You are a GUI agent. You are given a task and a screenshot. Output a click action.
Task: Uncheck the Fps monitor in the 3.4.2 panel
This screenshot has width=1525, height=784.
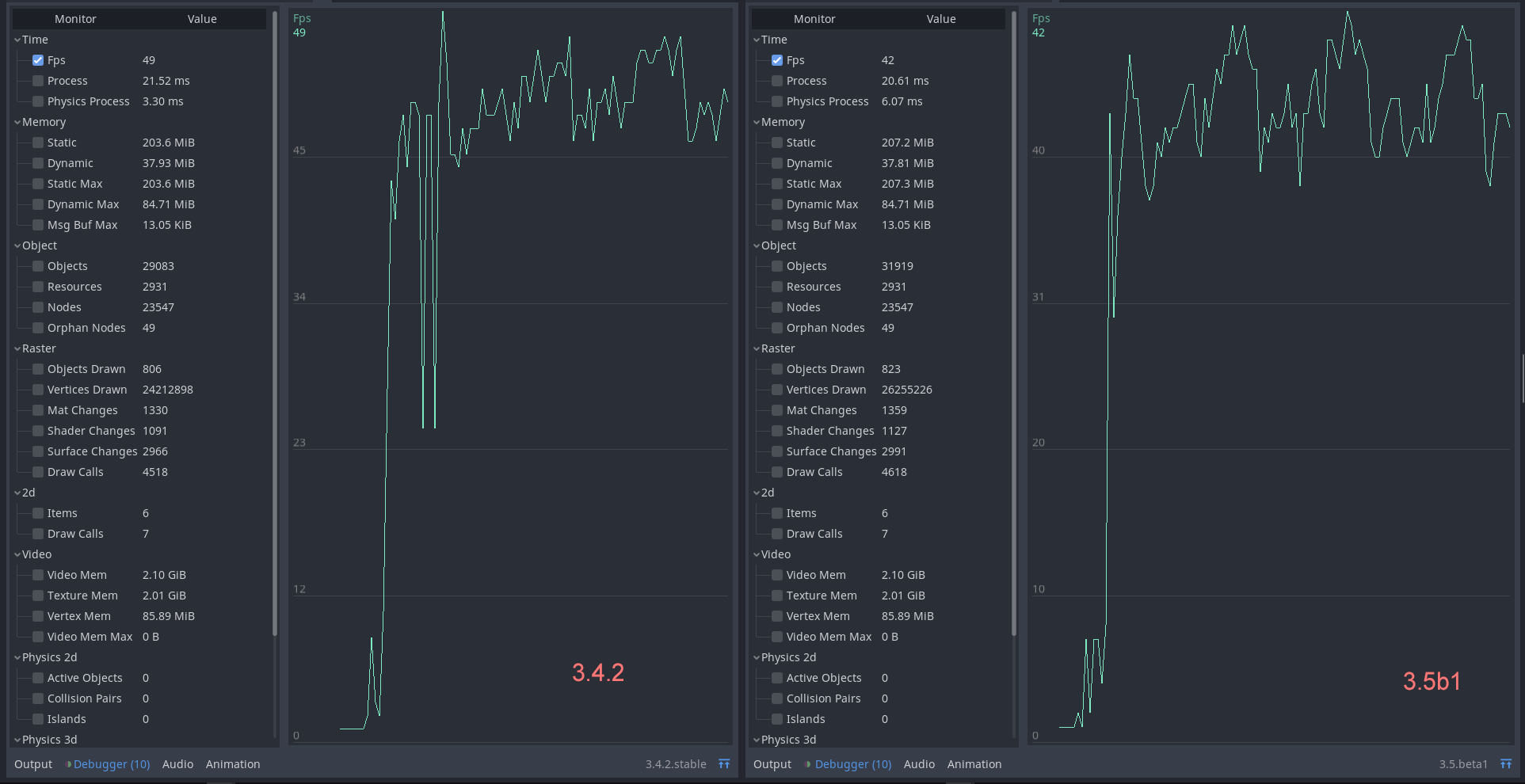click(37, 59)
